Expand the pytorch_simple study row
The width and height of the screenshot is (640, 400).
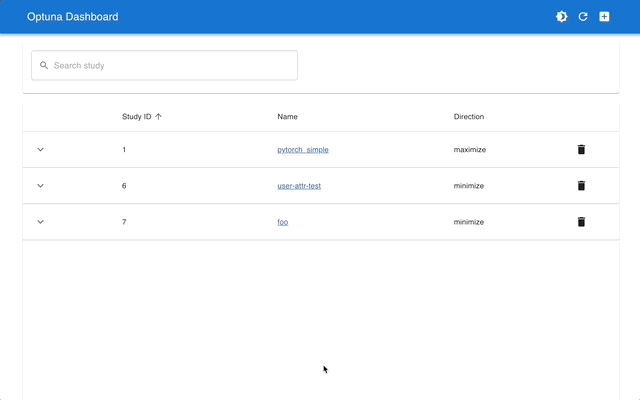(x=41, y=150)
